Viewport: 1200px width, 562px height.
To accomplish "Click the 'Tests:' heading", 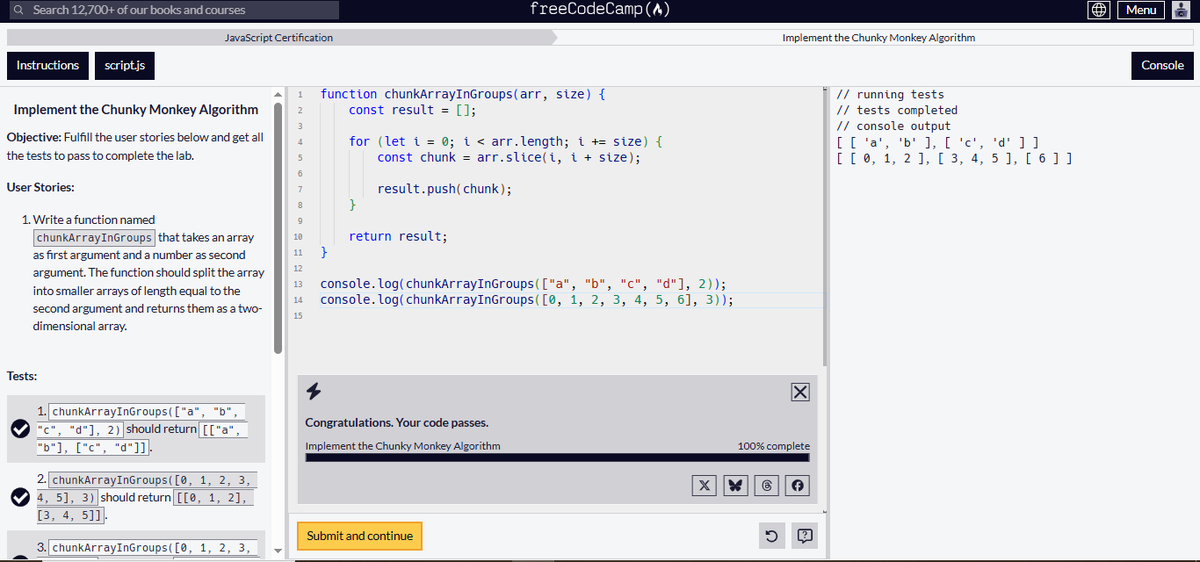I will coord(22,376).
